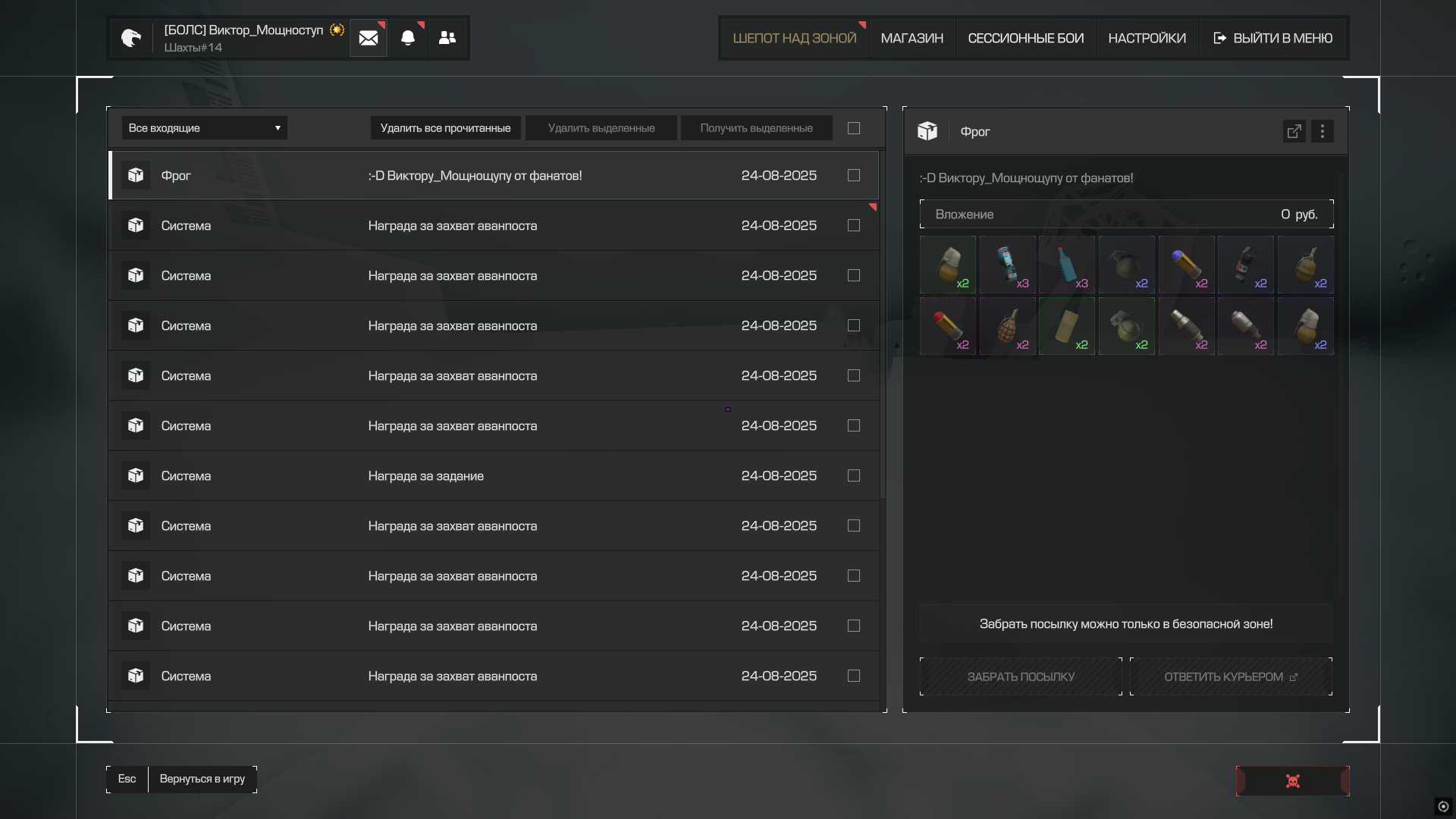1456x819 pixels.
Task: Open the НАСТРОЙКИ menu
Action: [1147, 38]
